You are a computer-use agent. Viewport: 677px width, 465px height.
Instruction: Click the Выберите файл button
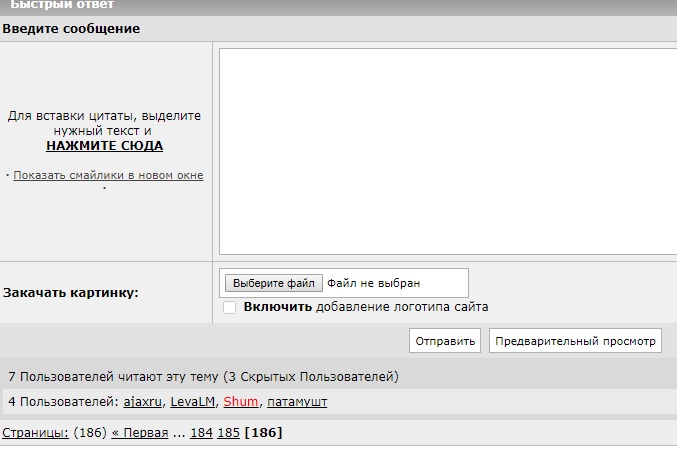point(274,283)
